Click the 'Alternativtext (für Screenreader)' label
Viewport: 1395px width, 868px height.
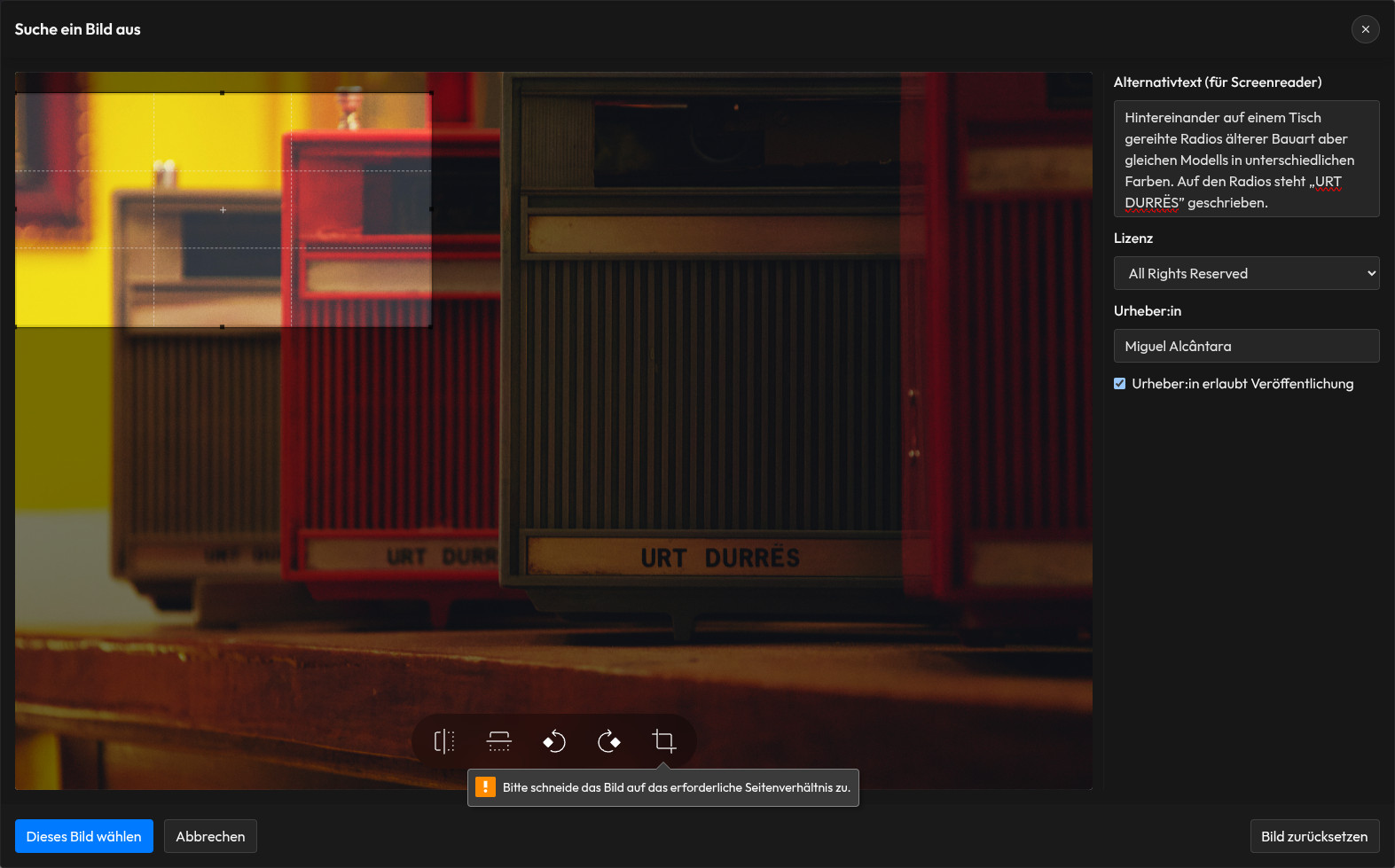pos(1218,82)
